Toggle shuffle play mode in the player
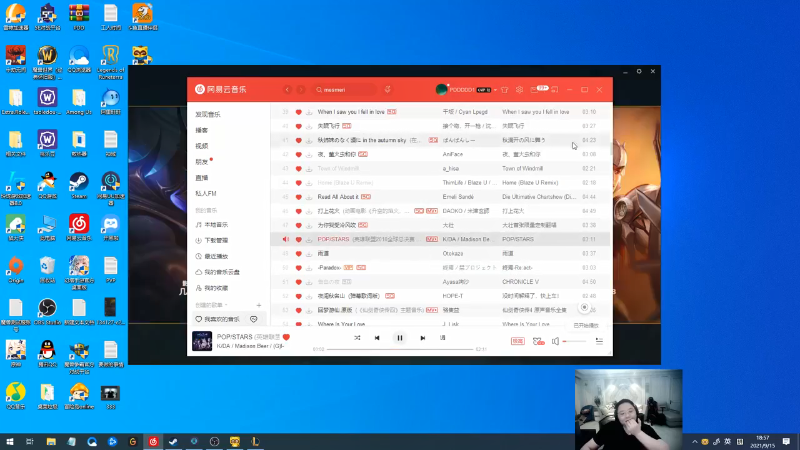This screenshot has height=450, width=800. 357,338
